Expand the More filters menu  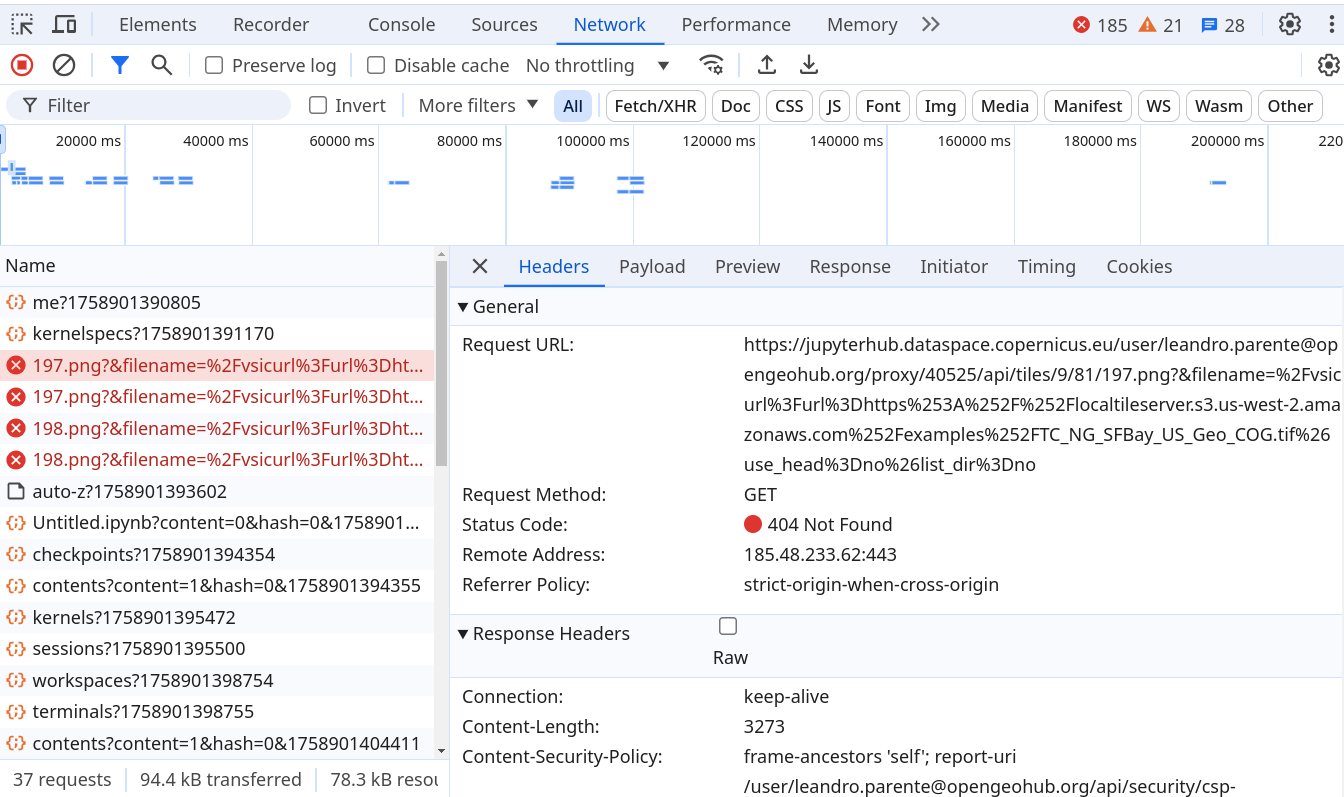(478, 106)
